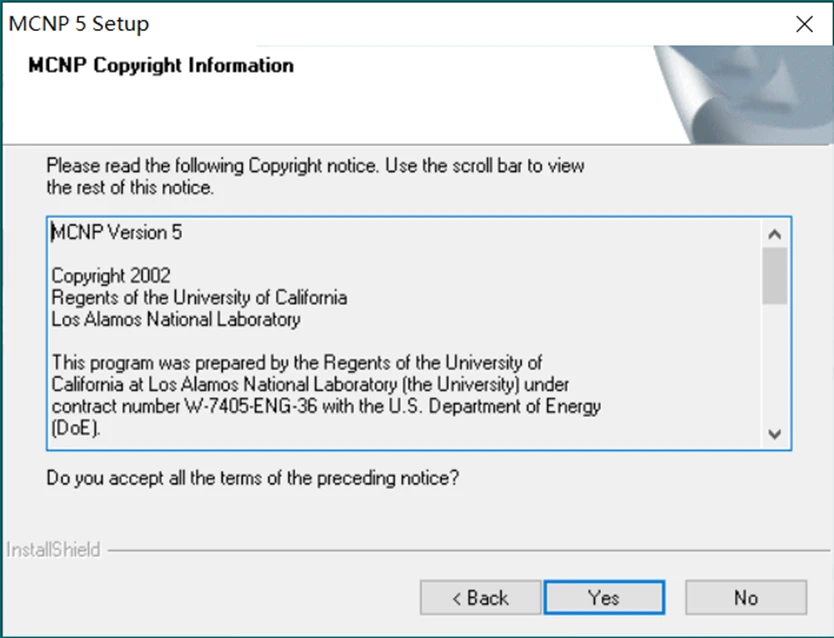834x638 pixels.
Task: Click the "Do you accept all the terms" question
Action: point(253,478)
